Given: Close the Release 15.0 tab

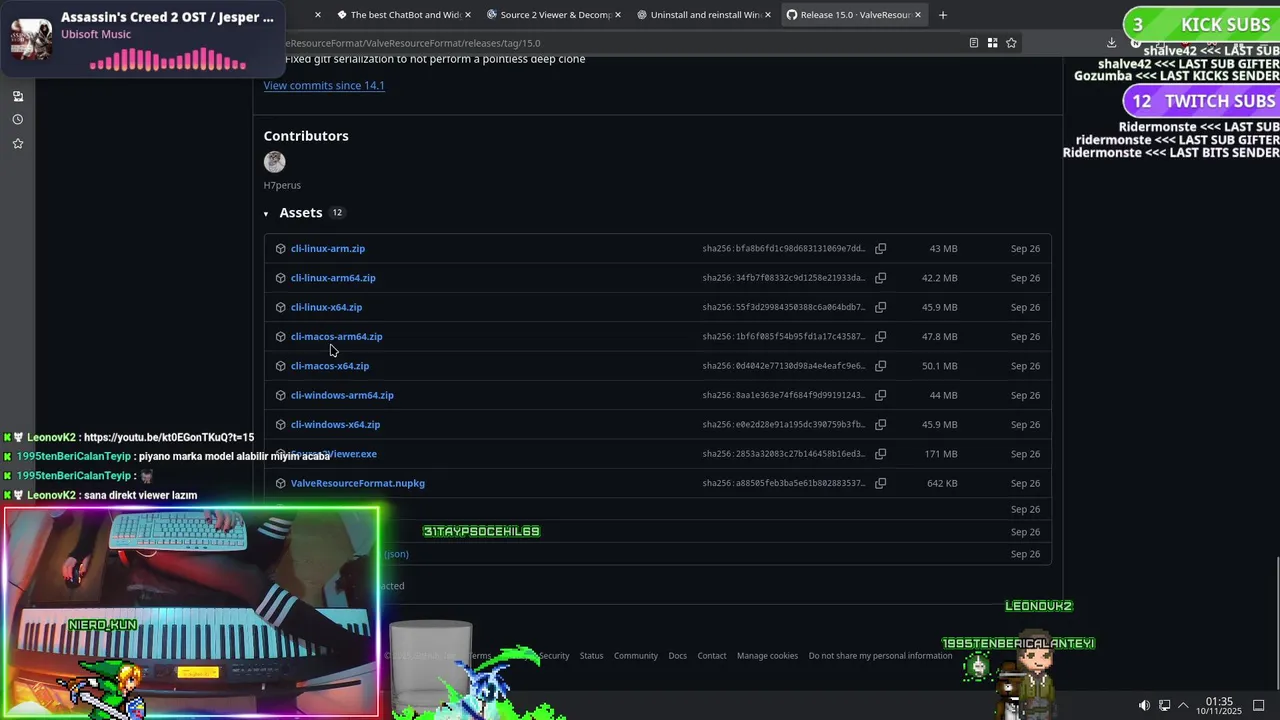Looking at the screenshot, I should tap(918, 15).
